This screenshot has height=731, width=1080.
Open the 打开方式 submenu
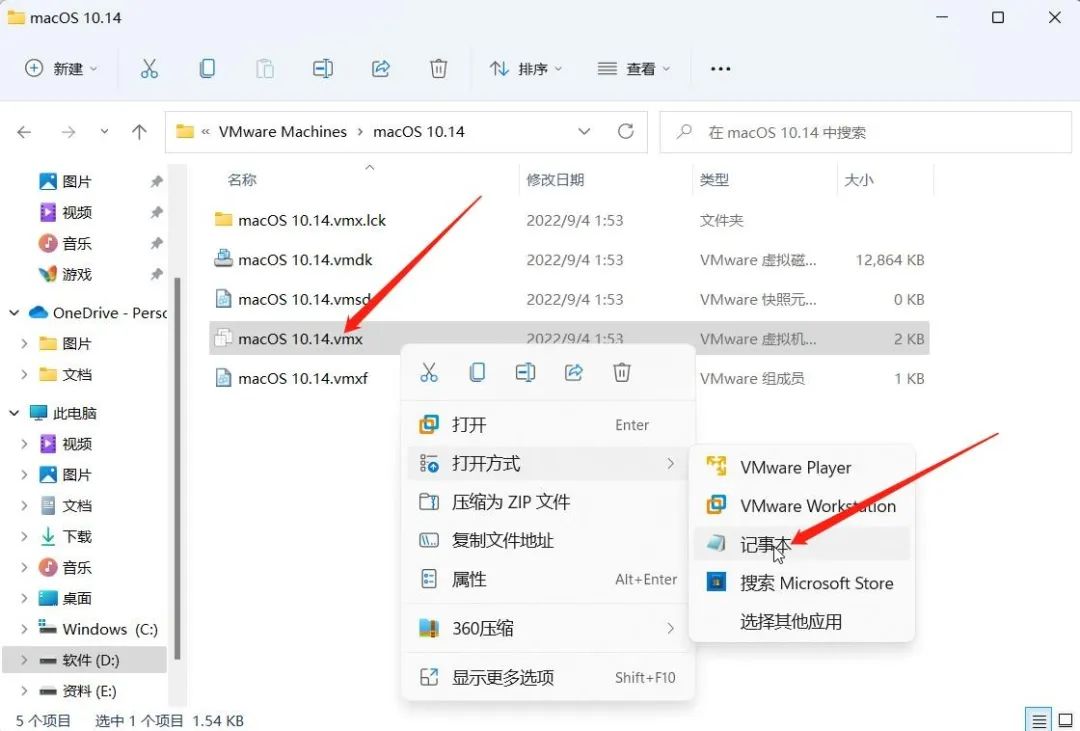pyautogui.click(x=549, y=464)
